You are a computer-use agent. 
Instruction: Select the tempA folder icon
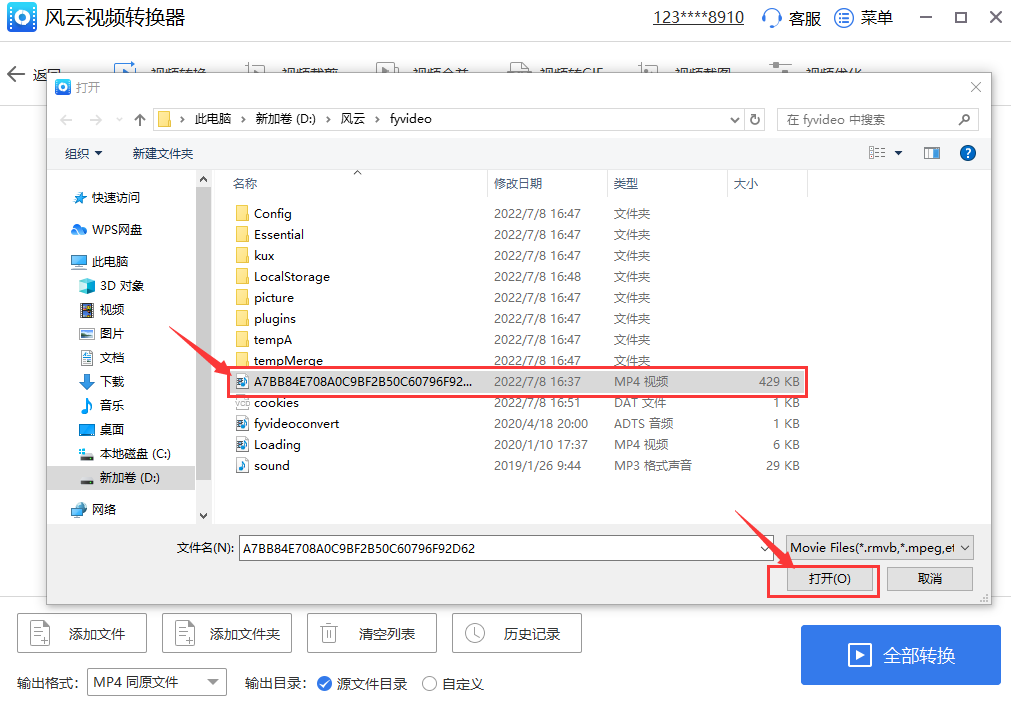tap(242, 339)
